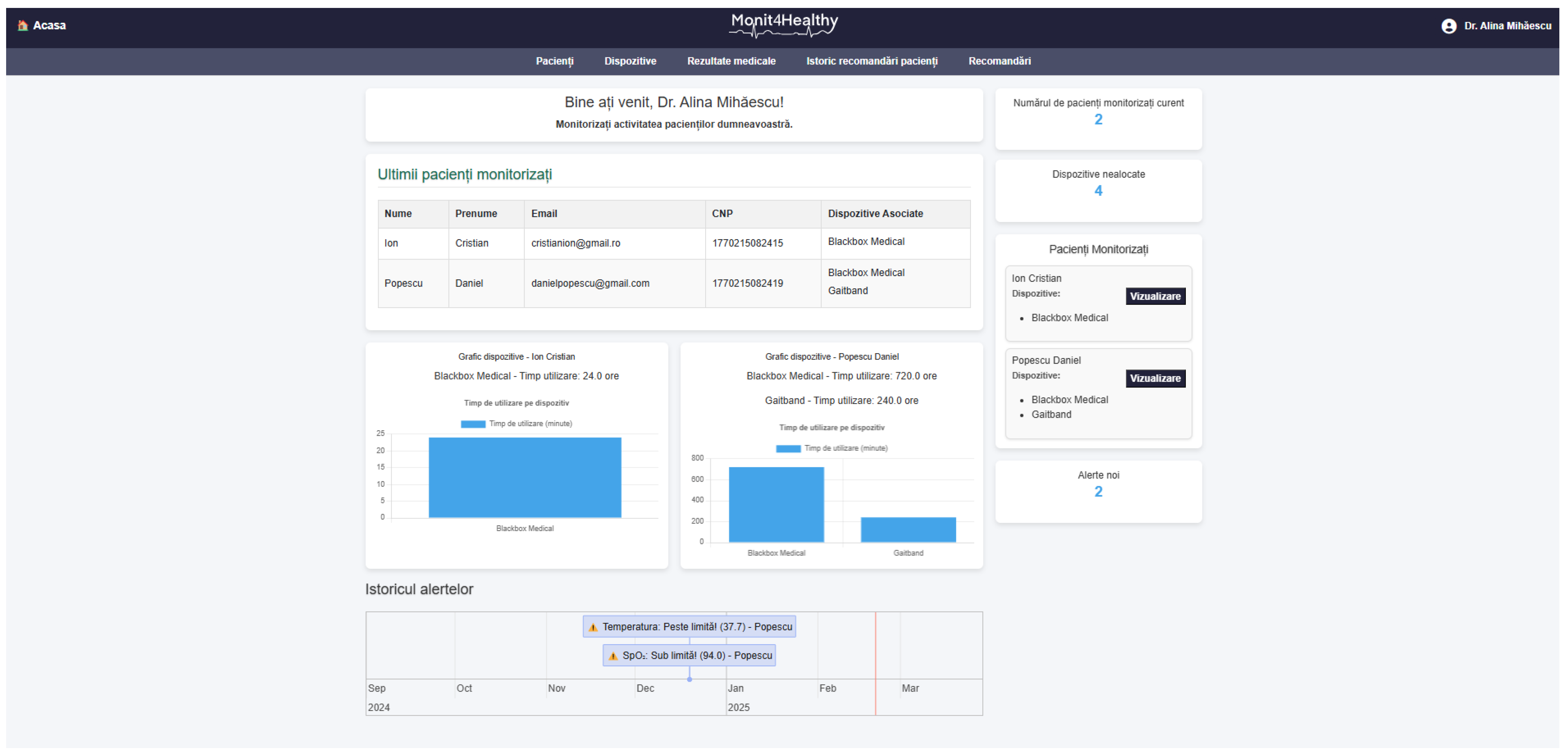The height and width of the screenshot is (756, 1568).
Task: Open the Recomandări menu item
Action: [999, 61]
